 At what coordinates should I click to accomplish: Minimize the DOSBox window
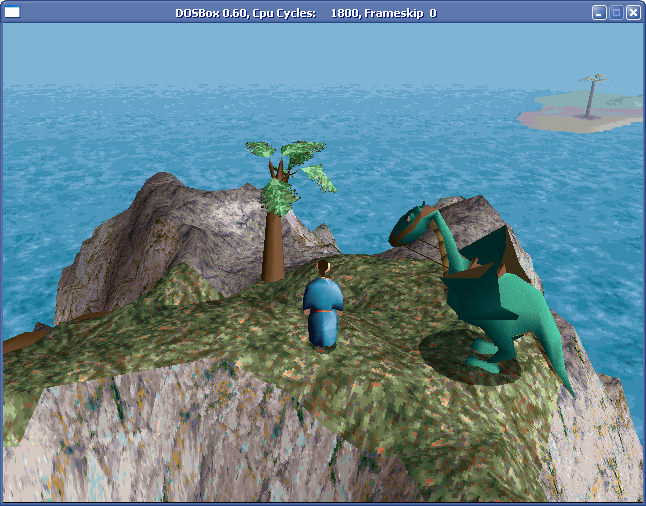click(599, 13)
